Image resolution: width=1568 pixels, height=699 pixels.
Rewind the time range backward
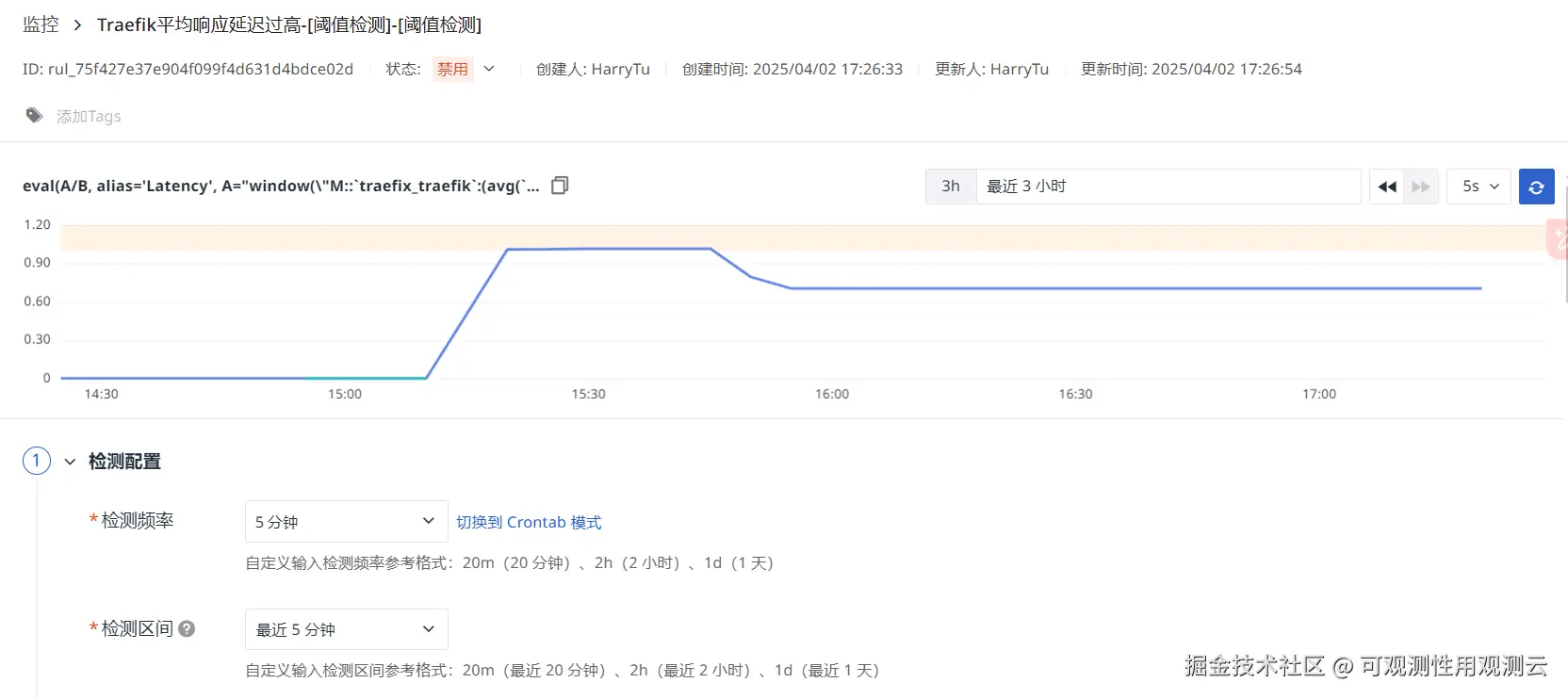click(x=1387, y=187)
